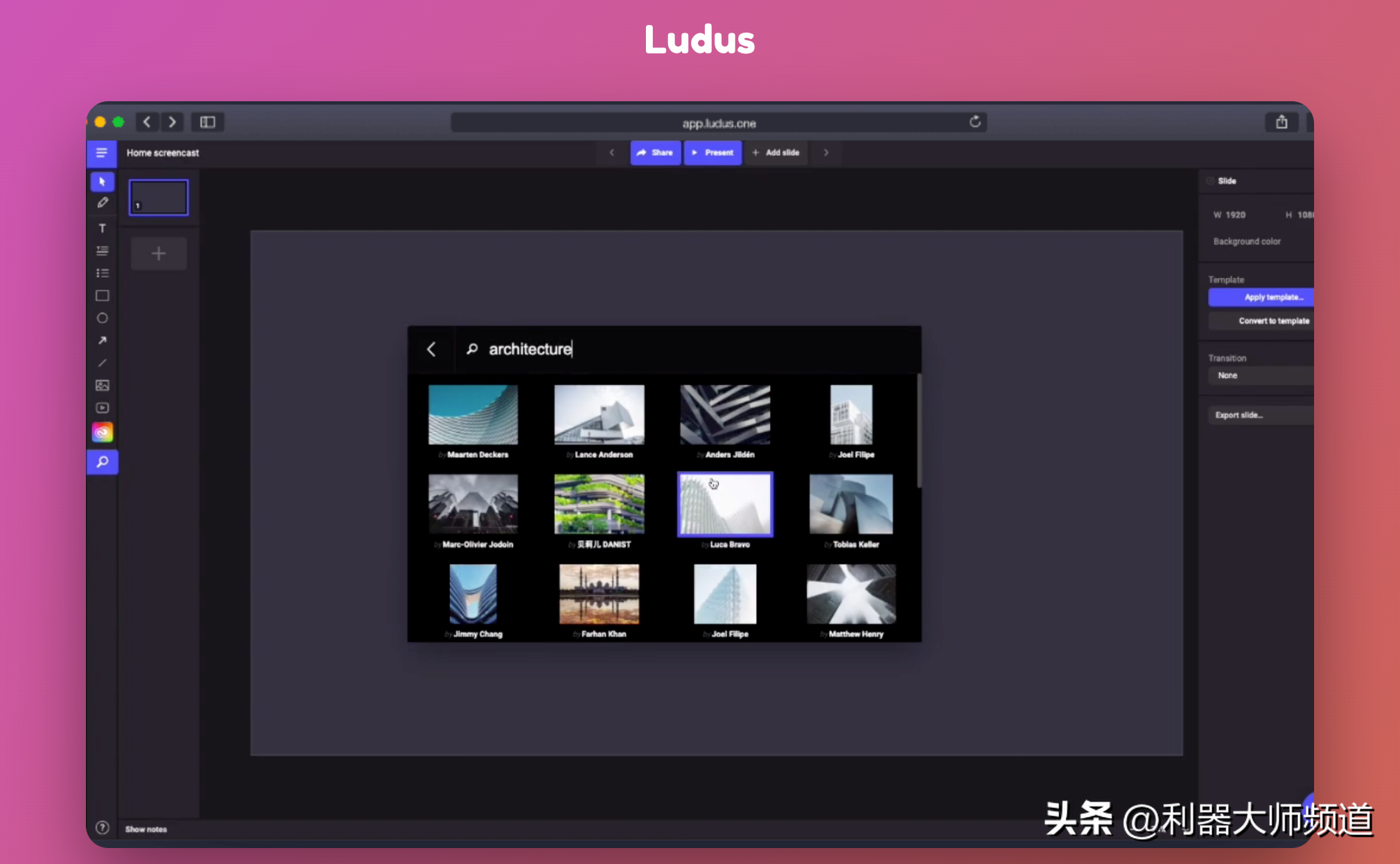
Task: Open the image insert tool
Action: pyautogui.click(x=103, y=386)
